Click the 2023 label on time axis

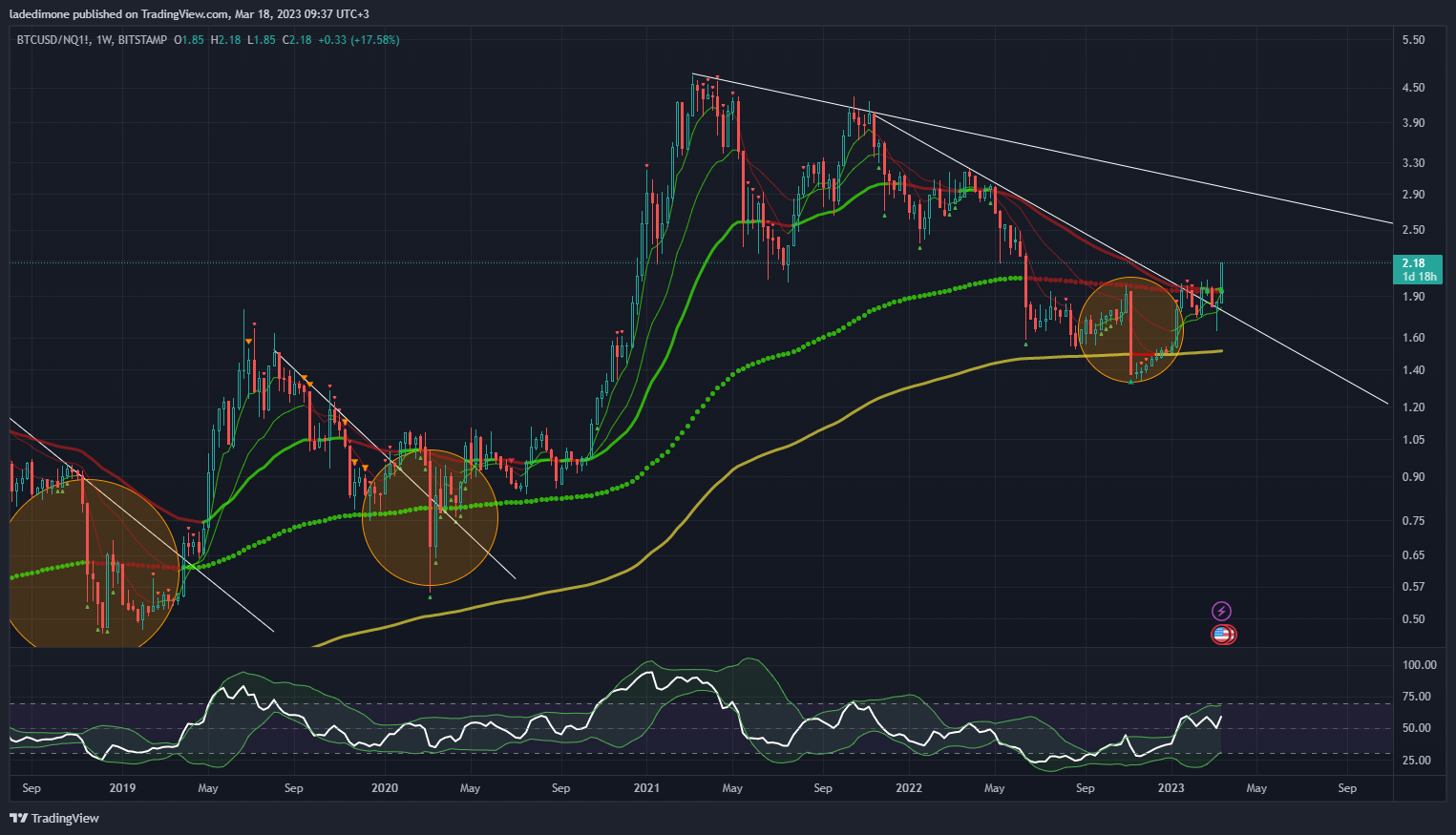coord(1171,788)
